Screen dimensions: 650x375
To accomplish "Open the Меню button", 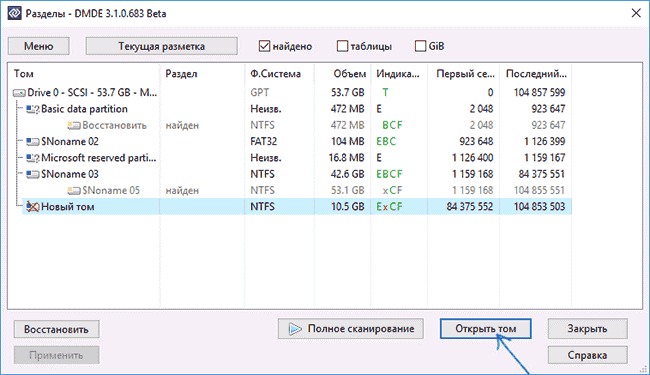I will 39,46.
